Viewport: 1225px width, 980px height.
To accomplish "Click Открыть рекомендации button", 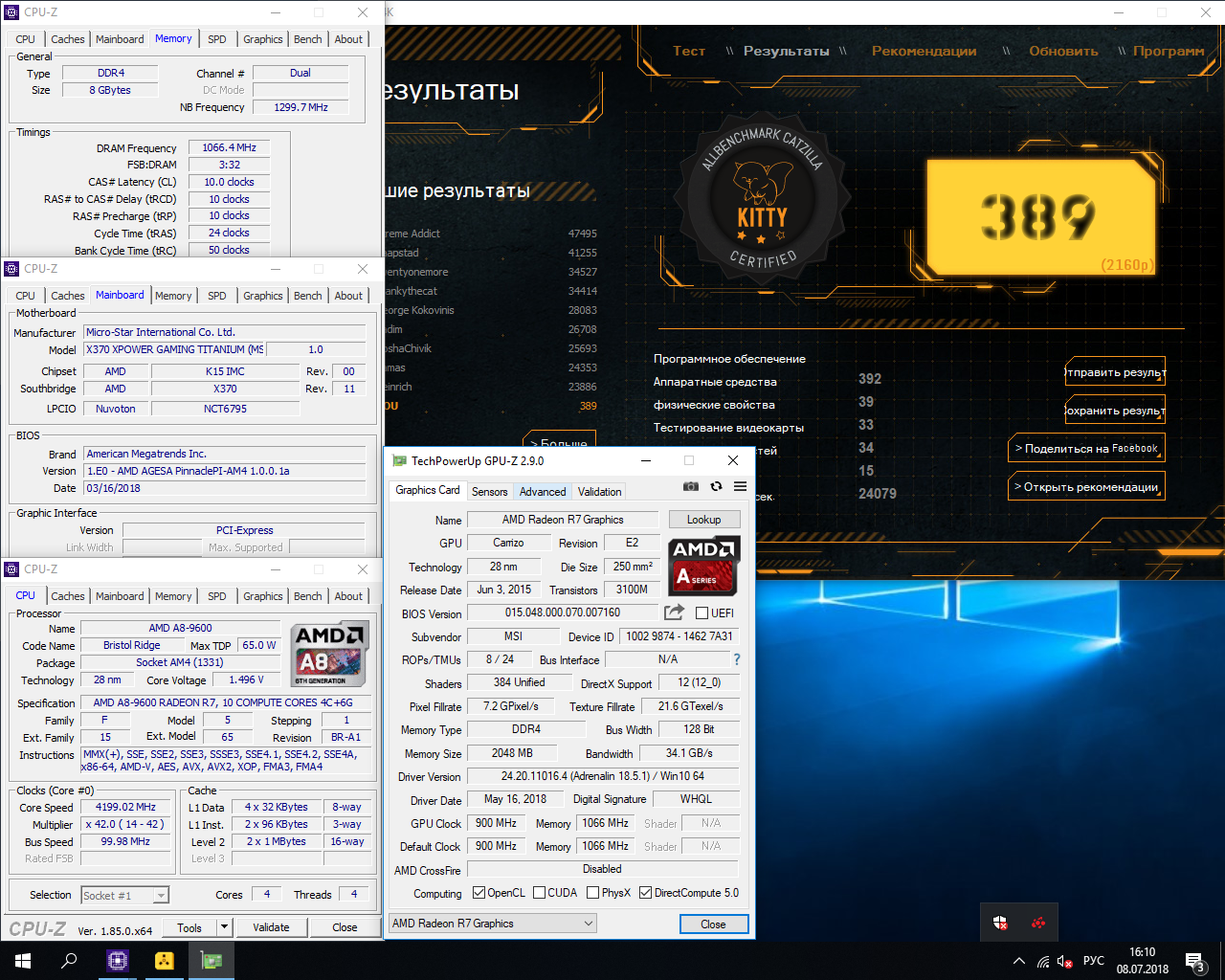I will point(1086,487).
